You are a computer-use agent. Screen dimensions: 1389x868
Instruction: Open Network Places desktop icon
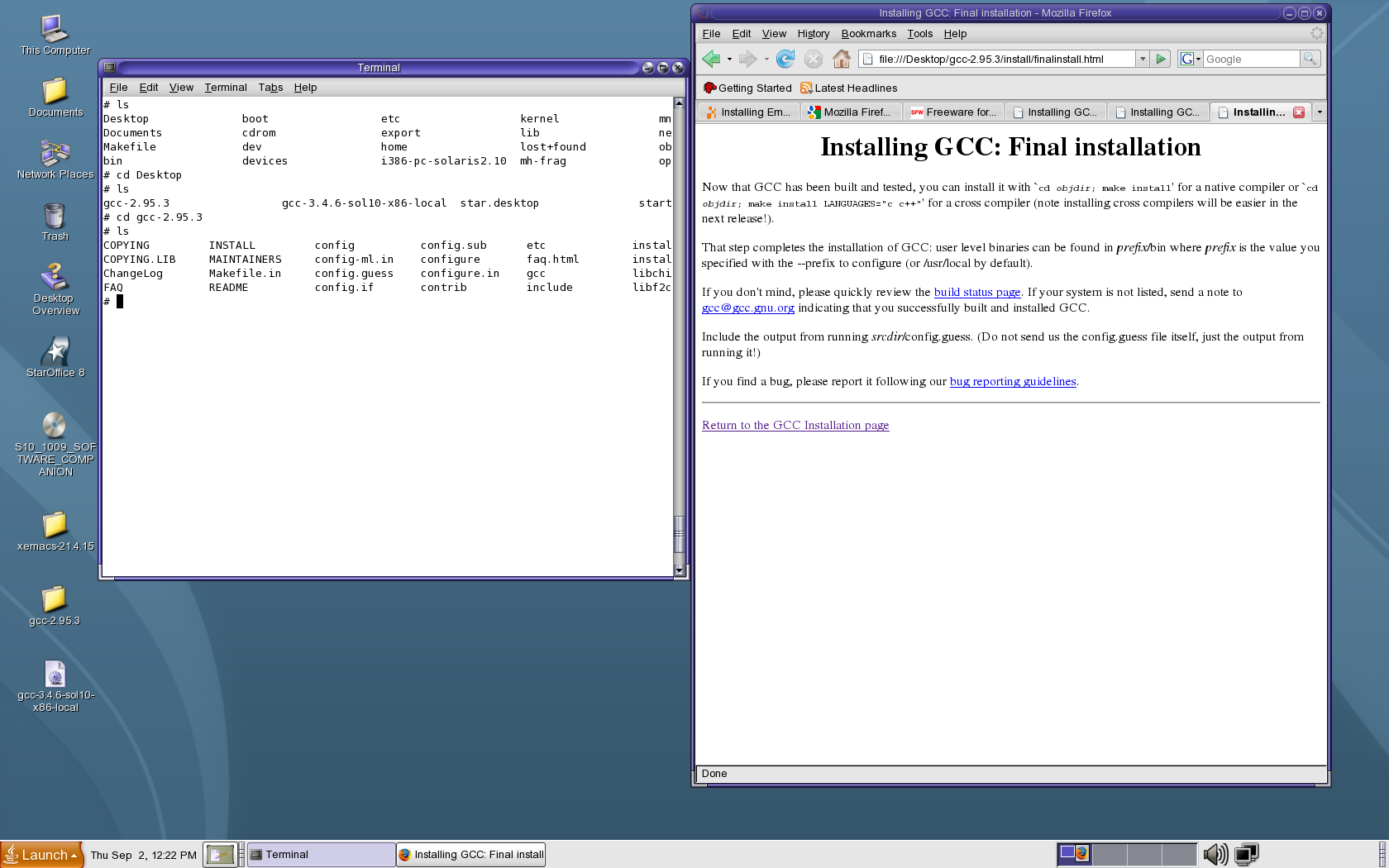55,160
